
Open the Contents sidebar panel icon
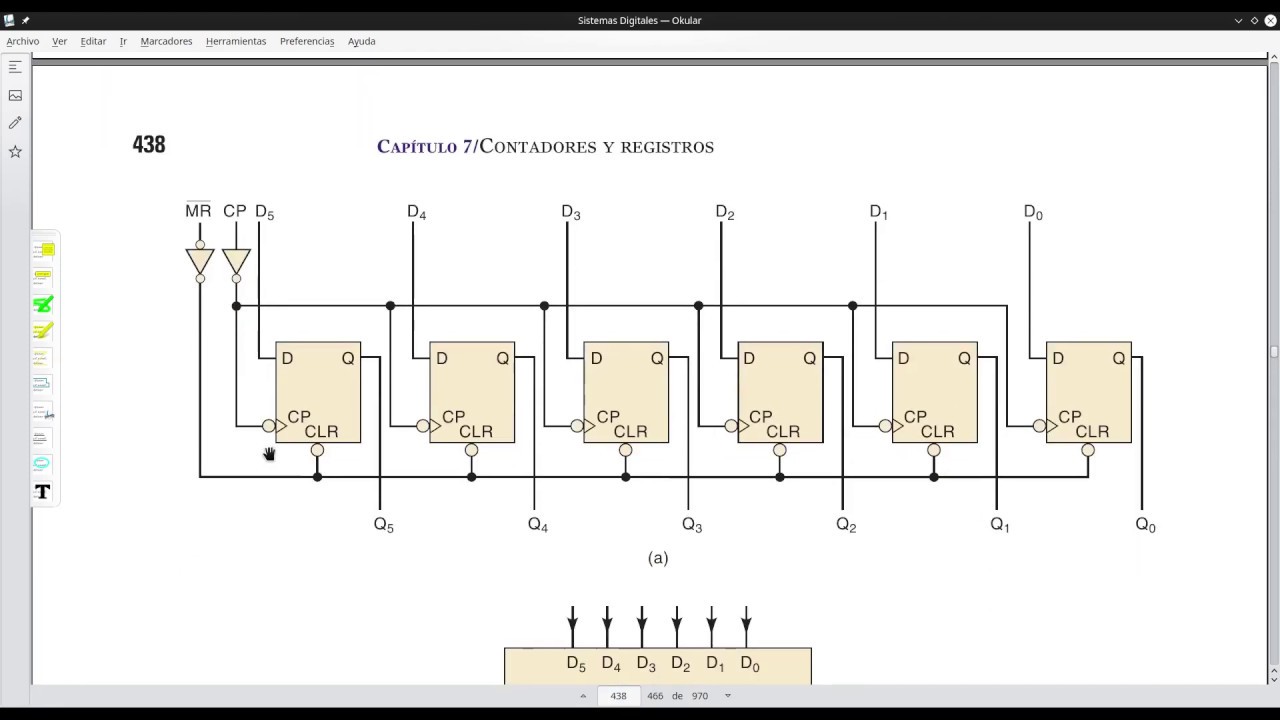(x=15, y=67)
